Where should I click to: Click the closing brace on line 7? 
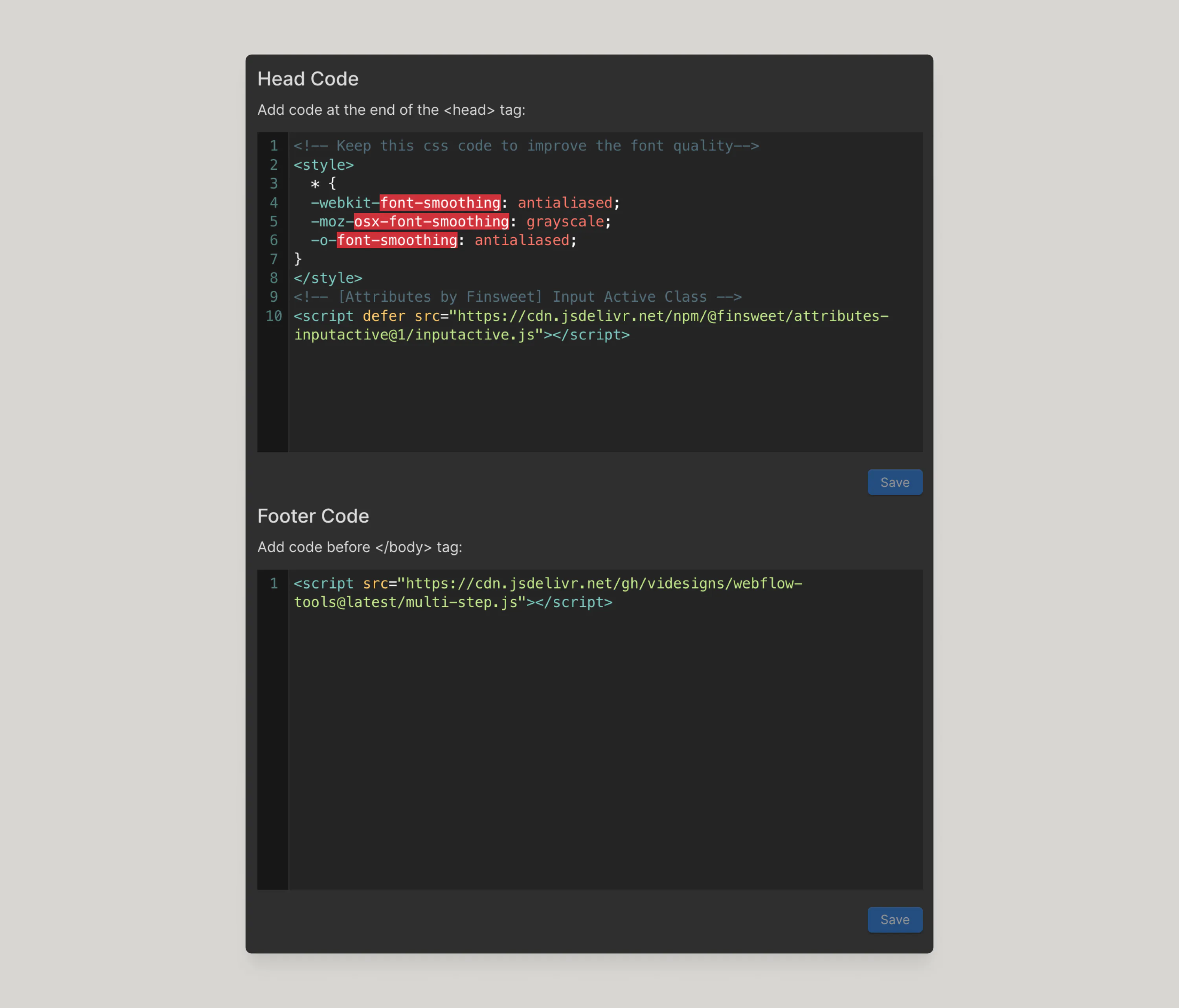point(298,259)
